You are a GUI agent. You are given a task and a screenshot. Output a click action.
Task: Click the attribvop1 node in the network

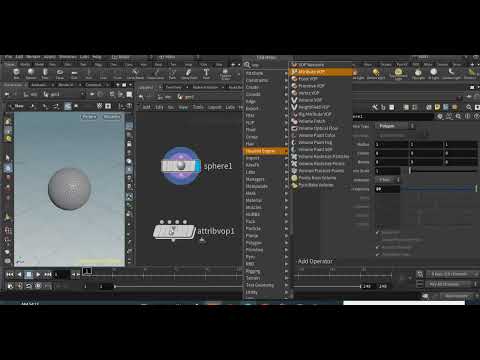click(x=174, y=232)
